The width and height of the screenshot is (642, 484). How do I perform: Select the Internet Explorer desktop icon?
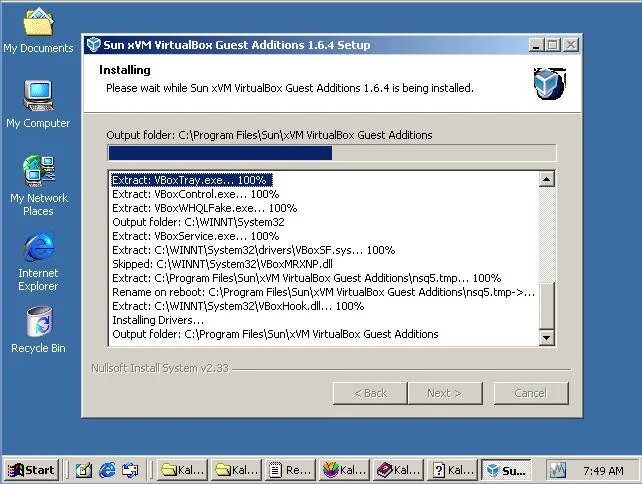coord(38,261)
